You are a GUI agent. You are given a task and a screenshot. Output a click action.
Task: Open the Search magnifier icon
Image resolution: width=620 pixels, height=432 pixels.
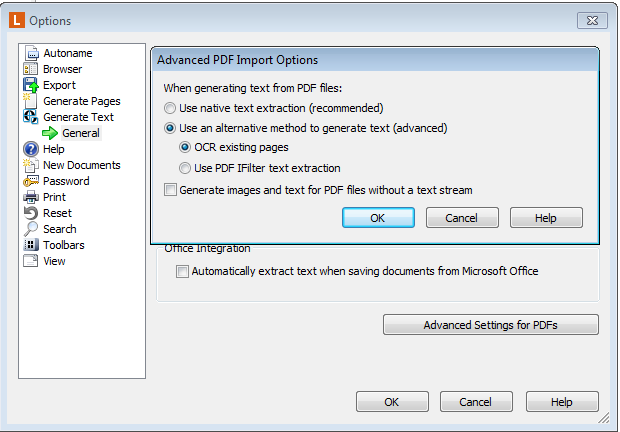point(31,229)
